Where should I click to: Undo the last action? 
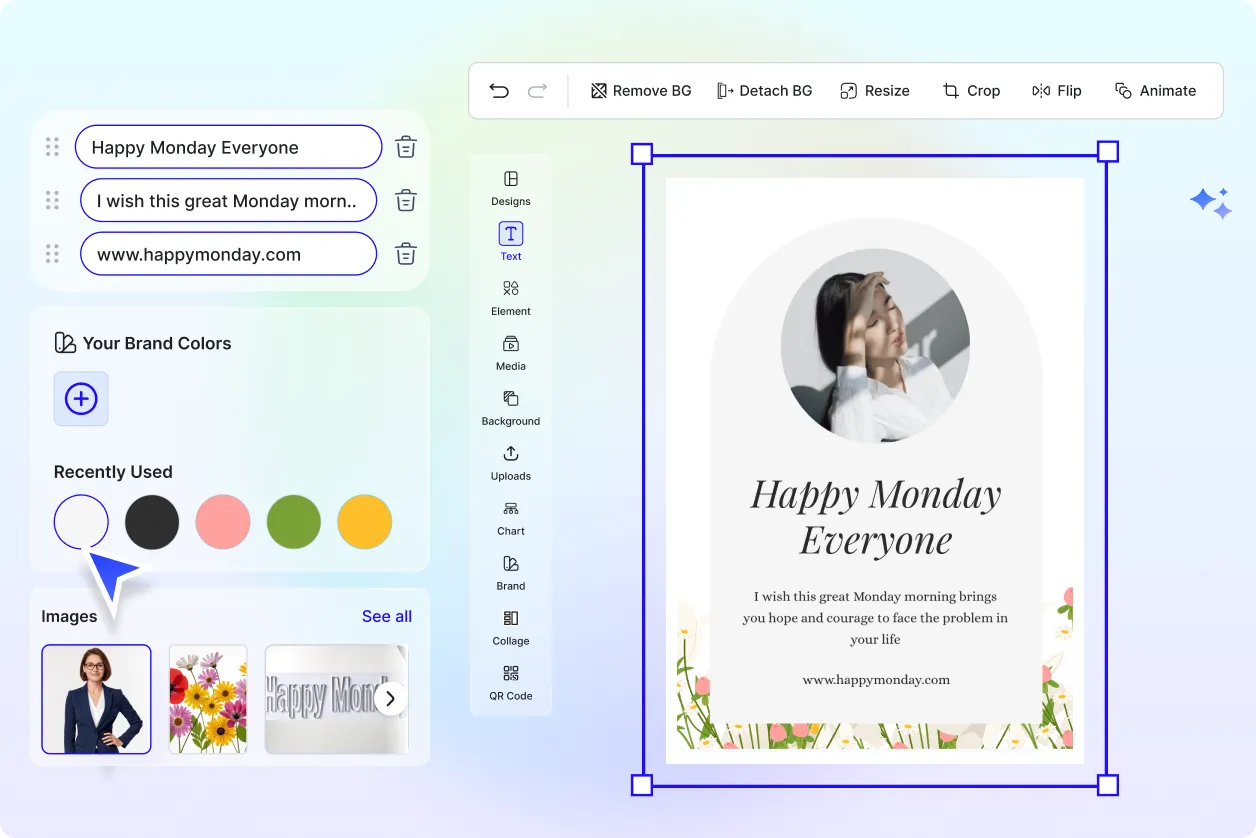(x=499, y=90)
